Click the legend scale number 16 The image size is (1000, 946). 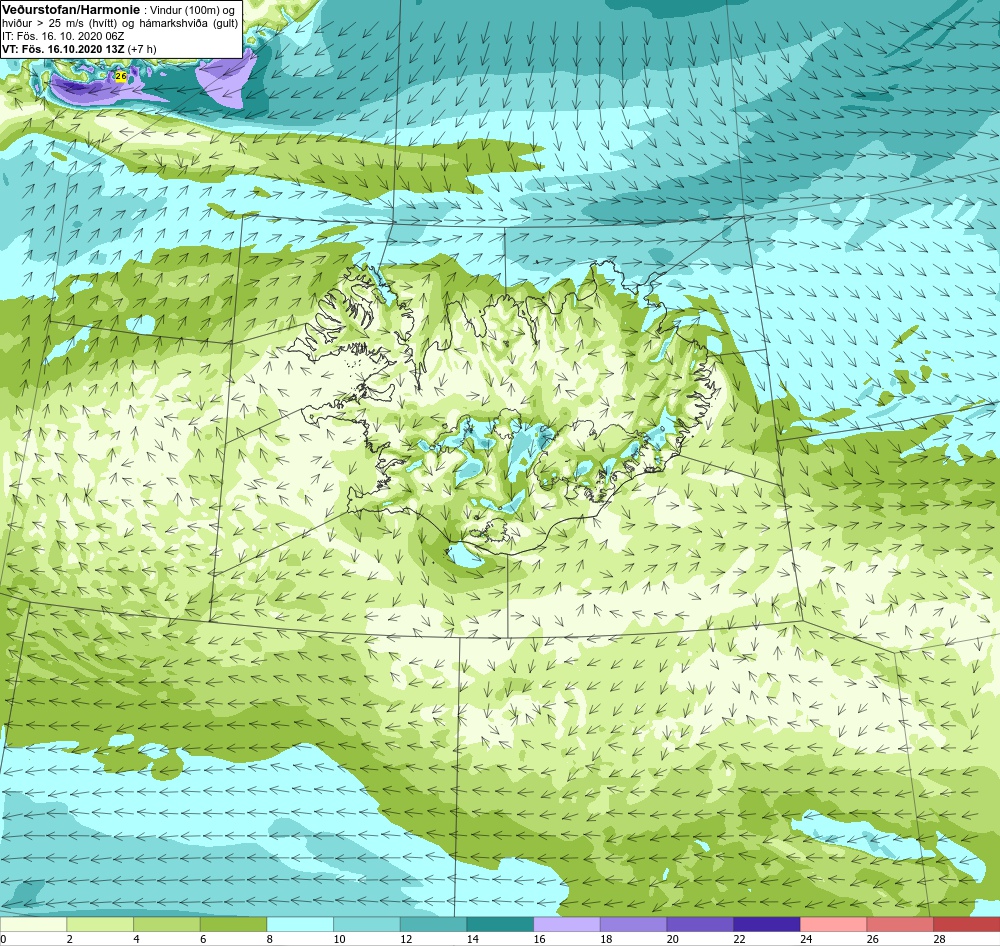click(x=540, y=939)
